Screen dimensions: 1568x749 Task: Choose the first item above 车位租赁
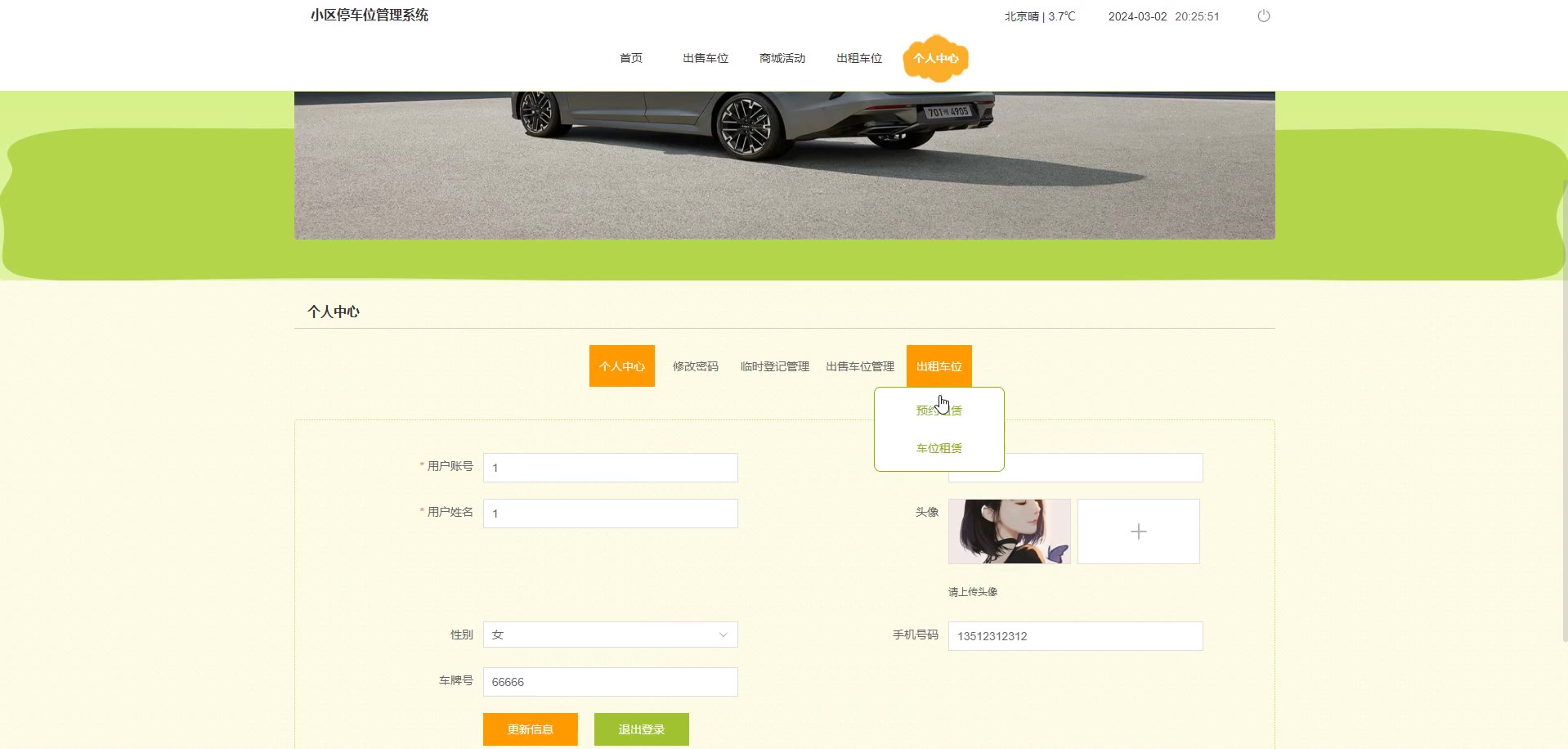pyautogui.click(x=939, y=410)
